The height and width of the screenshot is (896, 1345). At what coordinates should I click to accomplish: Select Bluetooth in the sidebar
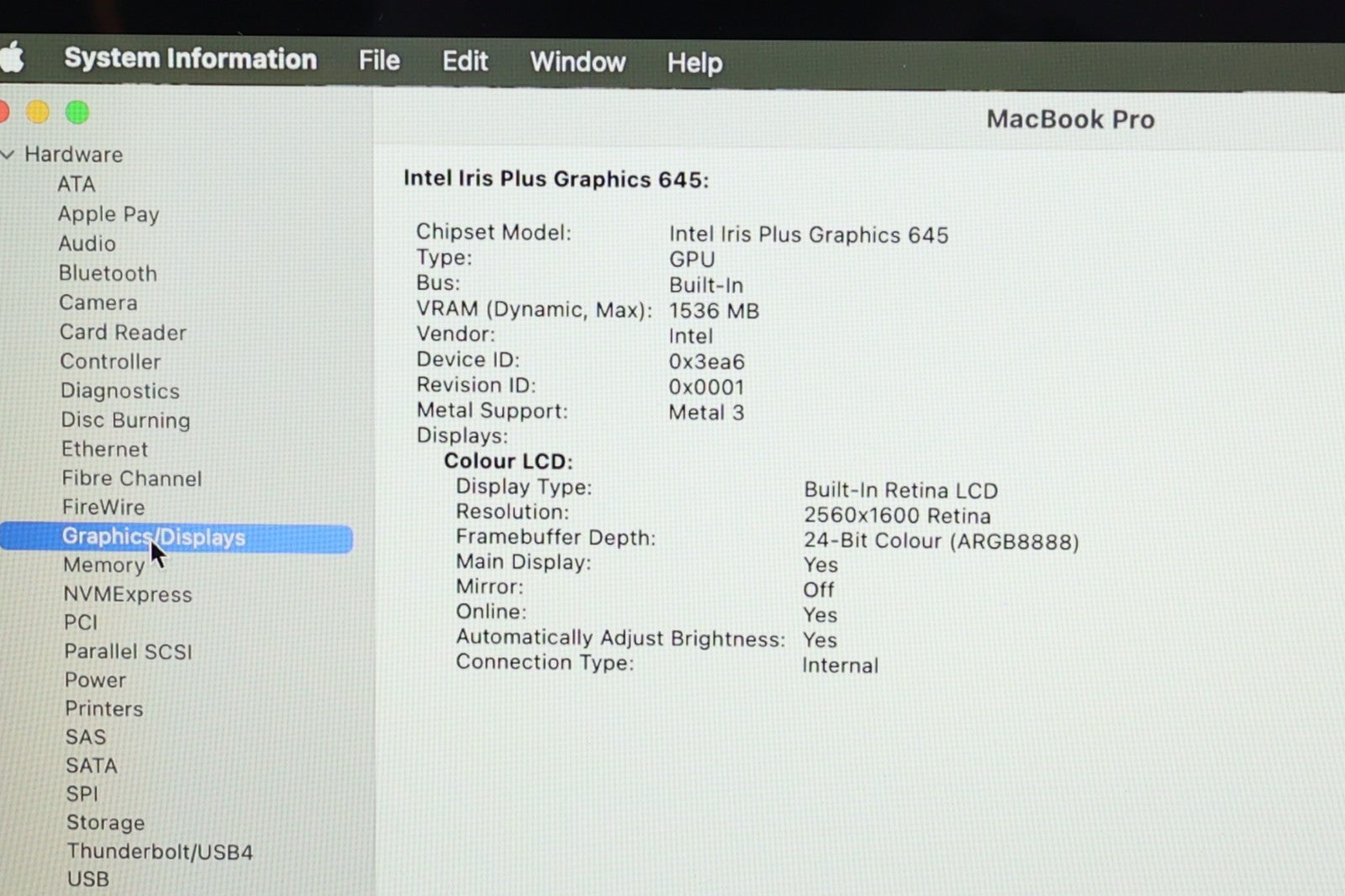coord(108,273)
